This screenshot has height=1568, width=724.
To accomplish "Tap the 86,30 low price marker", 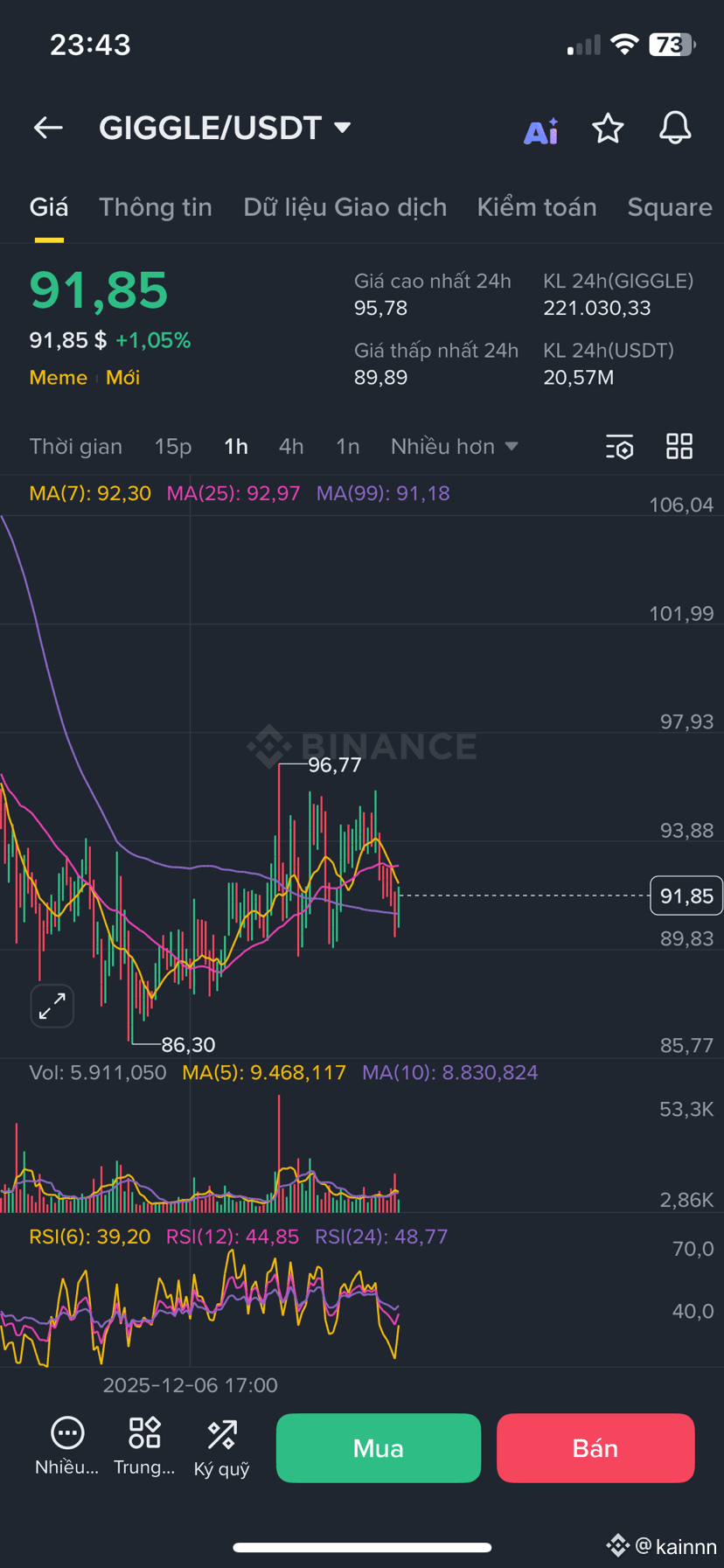I will tap(188, 1044).
